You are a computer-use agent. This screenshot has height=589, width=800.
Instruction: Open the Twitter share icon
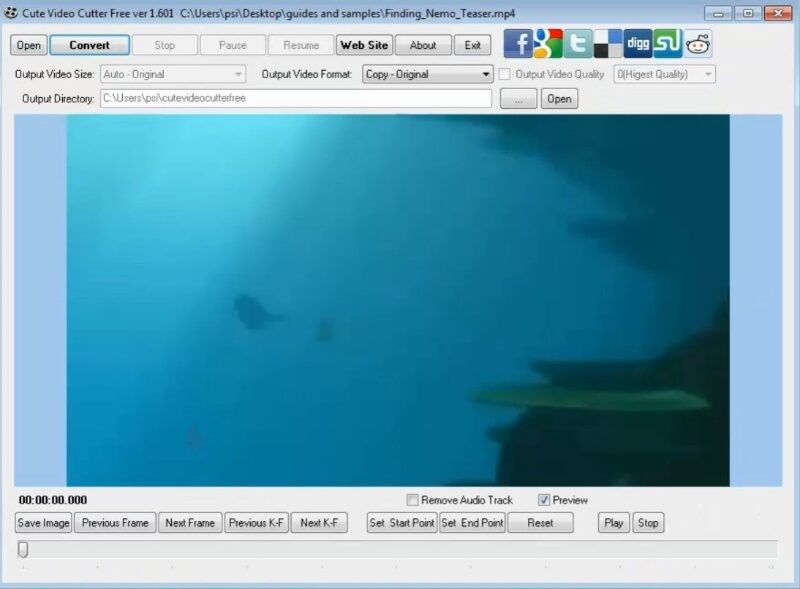tap(578, 44)
